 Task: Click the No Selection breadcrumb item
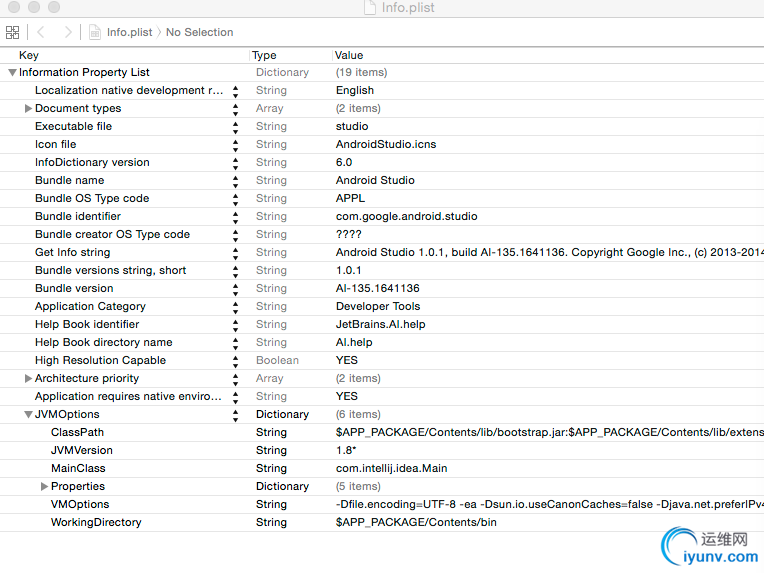[199, 32]
